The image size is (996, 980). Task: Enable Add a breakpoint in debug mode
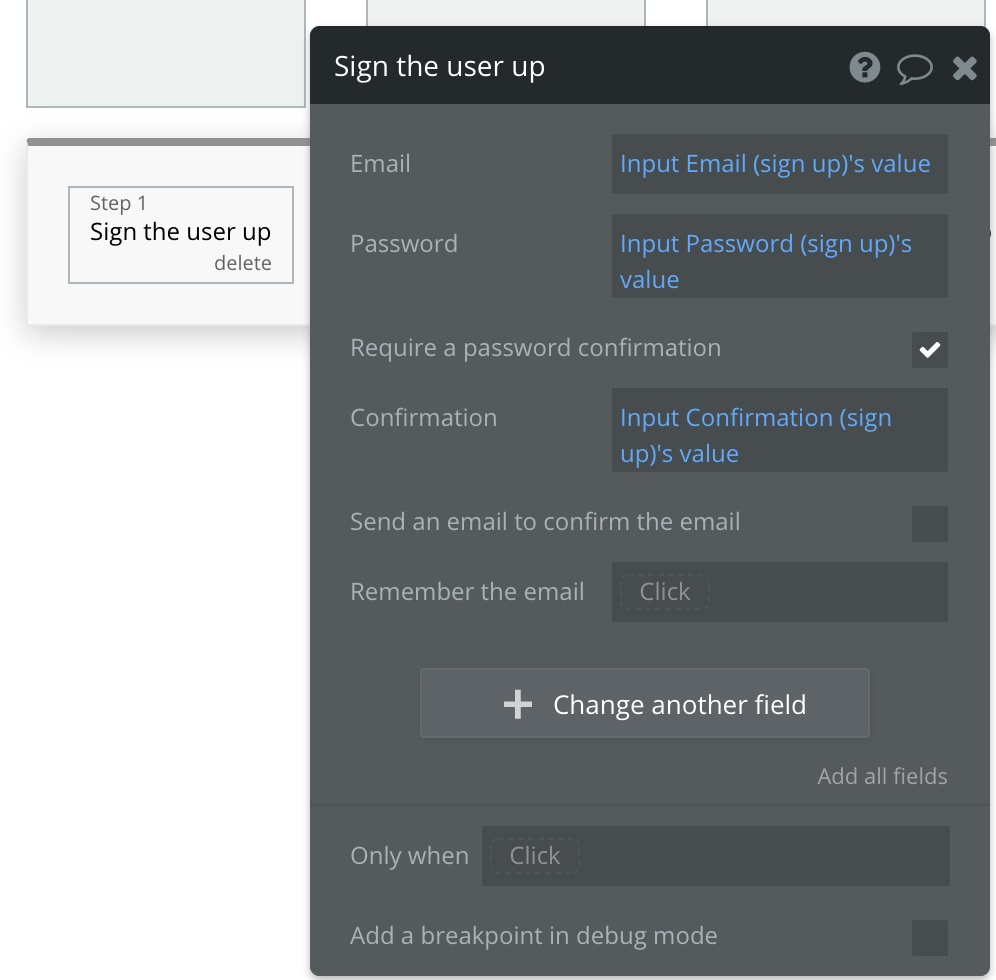pos(929,936)
